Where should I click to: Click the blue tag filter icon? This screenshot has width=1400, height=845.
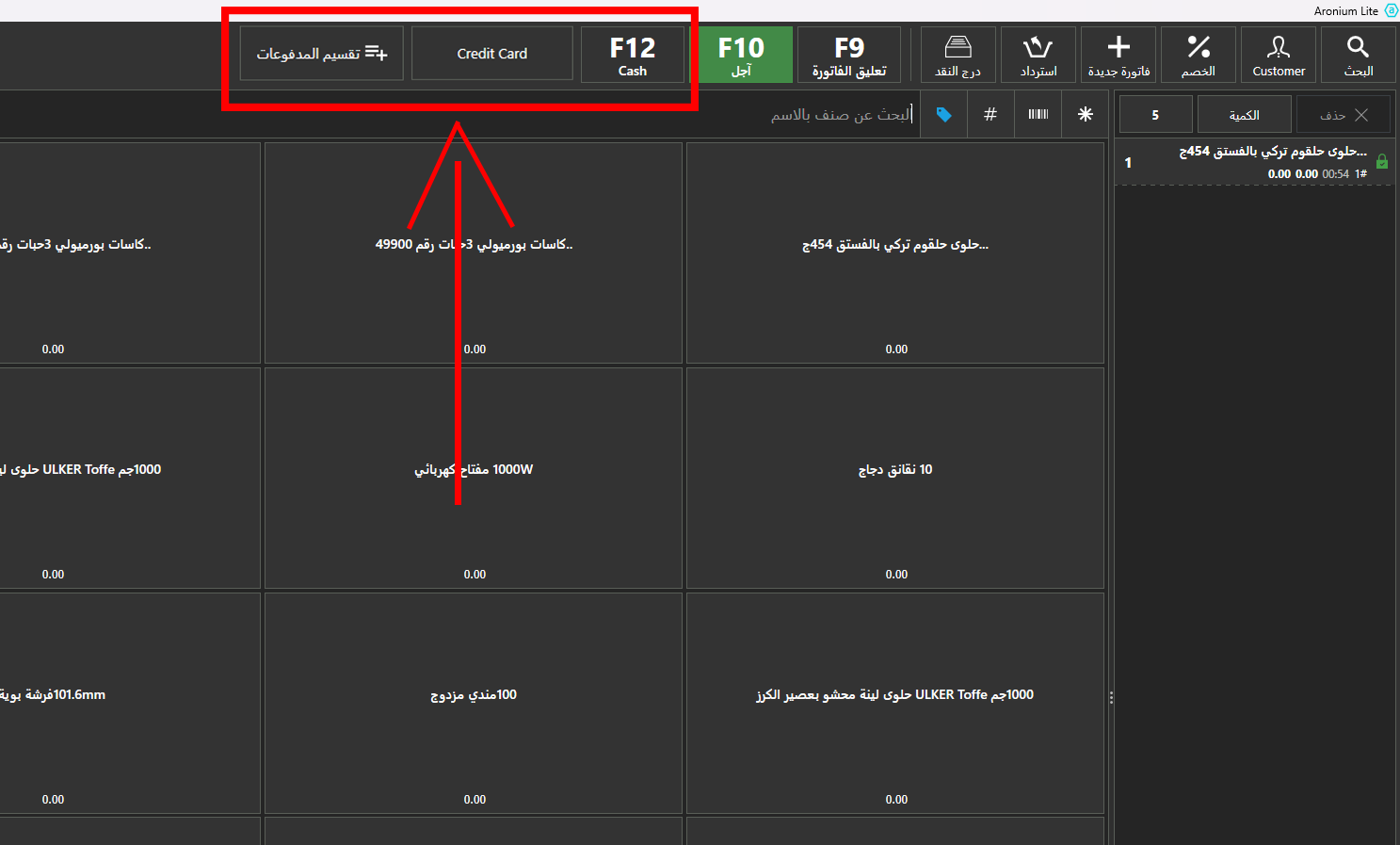[943, 115]
